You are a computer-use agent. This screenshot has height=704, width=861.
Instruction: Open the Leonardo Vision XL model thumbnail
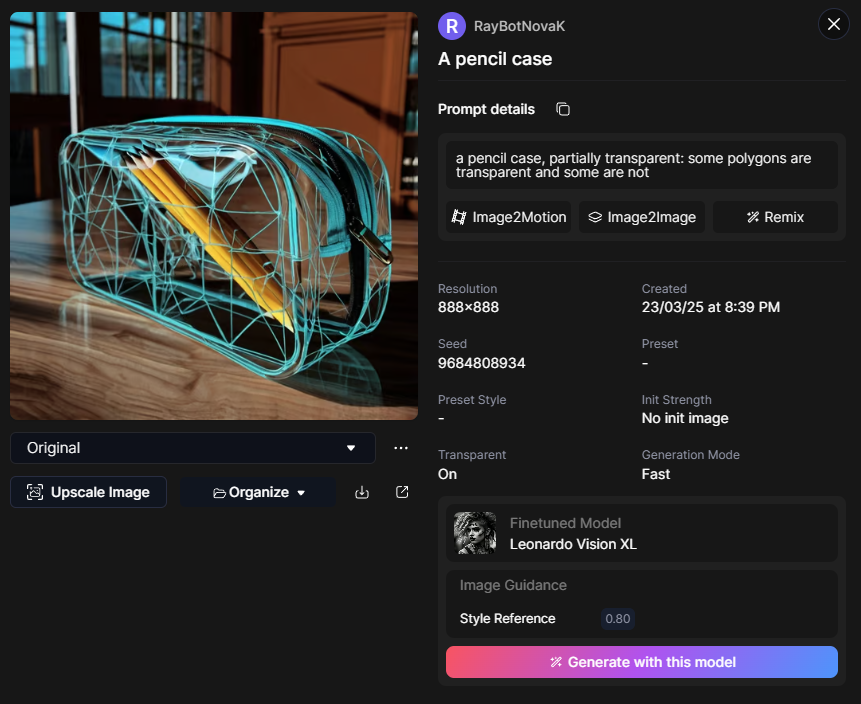pyautogui.click(x=475, y=533)
